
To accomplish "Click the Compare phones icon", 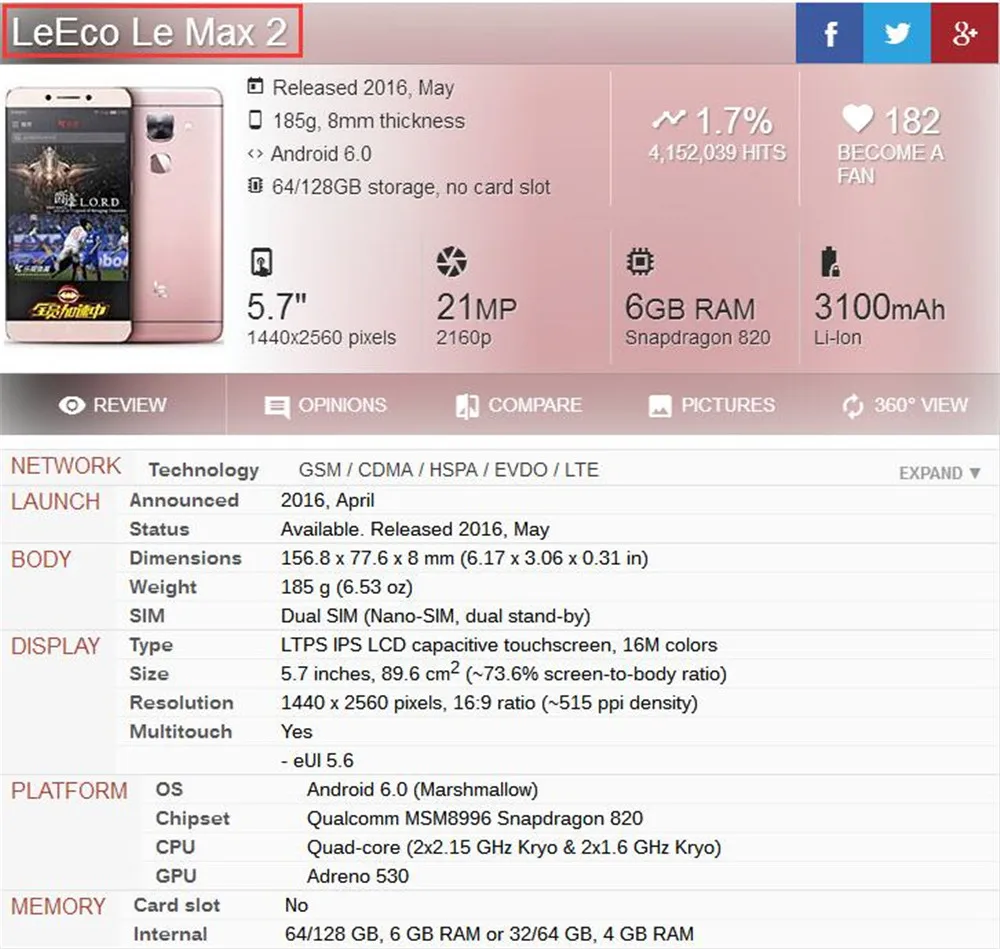I will tap(467, 406).
